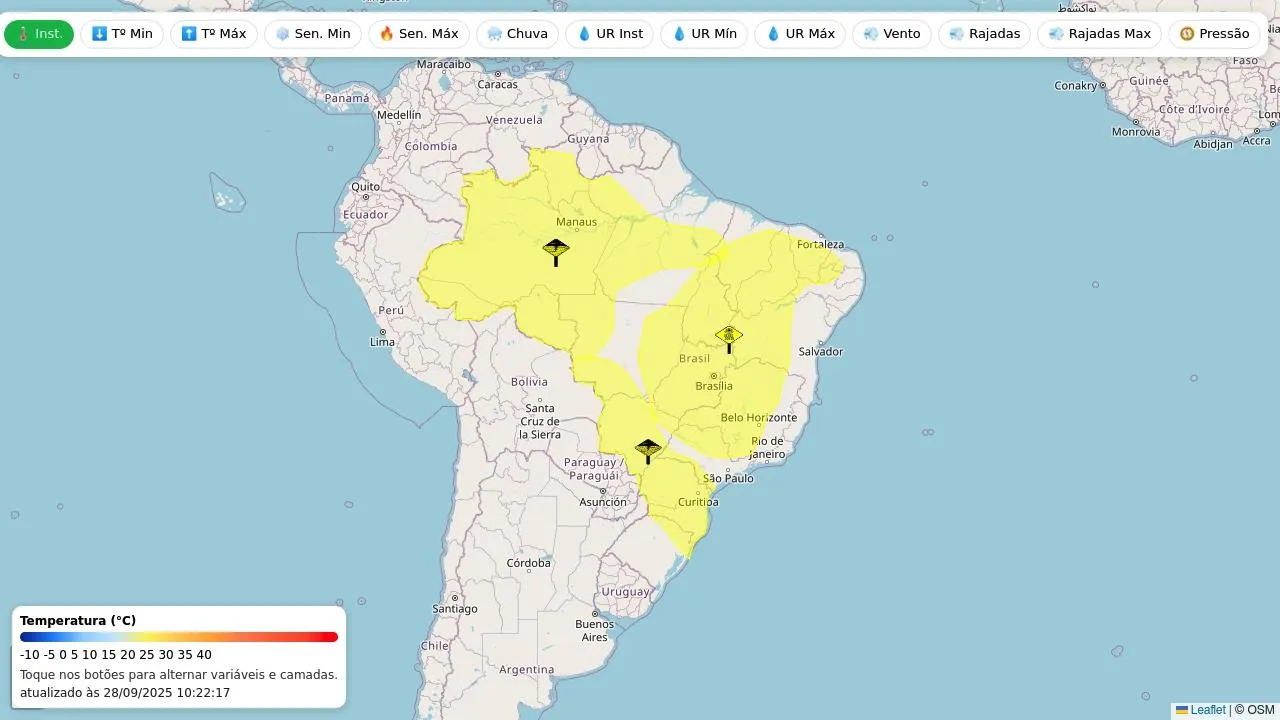The height and width of the screenshot is (720, 1280).
Task: Select UR Inst humidity layer
Action: pyautogui.click(x=609, y=34)
